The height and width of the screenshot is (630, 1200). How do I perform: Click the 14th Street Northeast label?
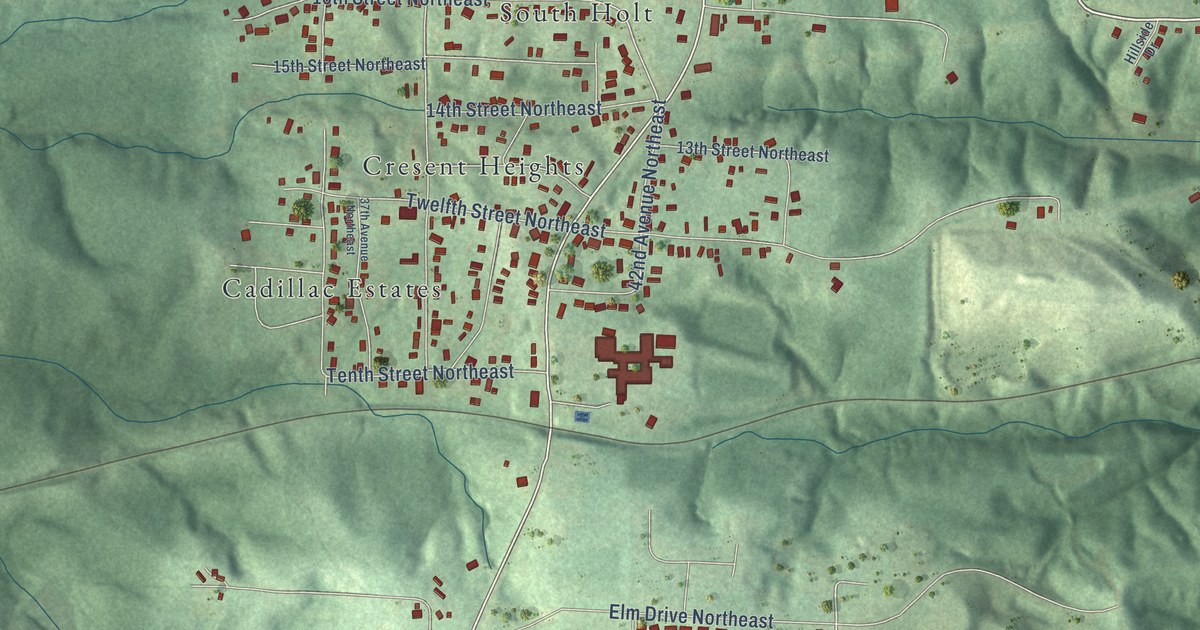pos(514,108)
